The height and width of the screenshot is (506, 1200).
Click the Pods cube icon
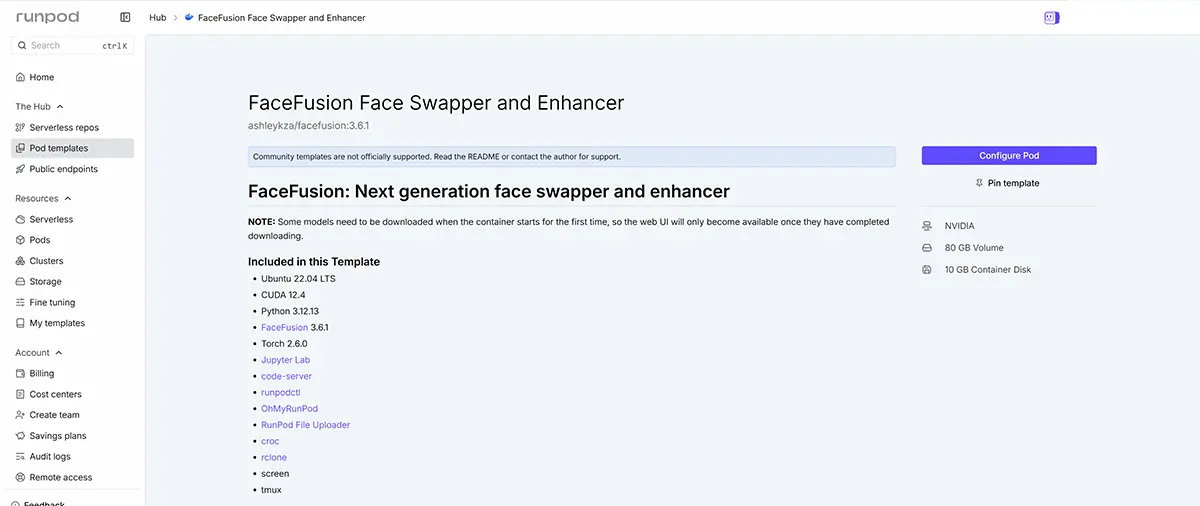point(21,240)
